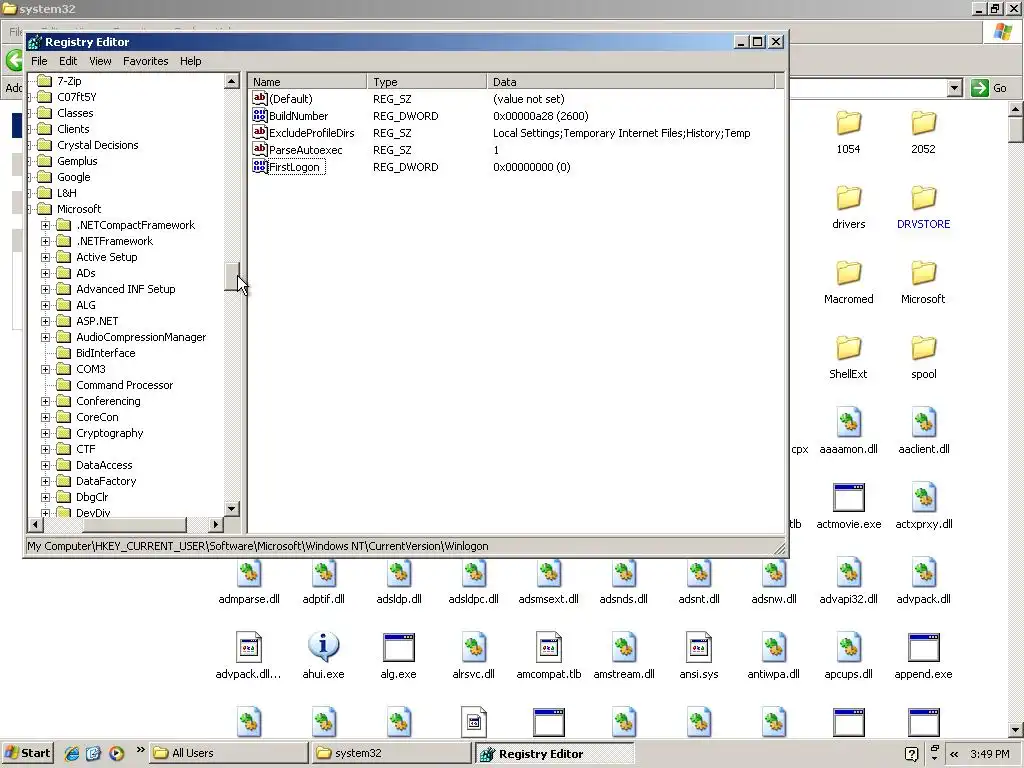Image resolution: width=1024 pixels, height=768 pixels.
Task: Expand the AudioCompressionManager key
Action: [x=45, y=338]
